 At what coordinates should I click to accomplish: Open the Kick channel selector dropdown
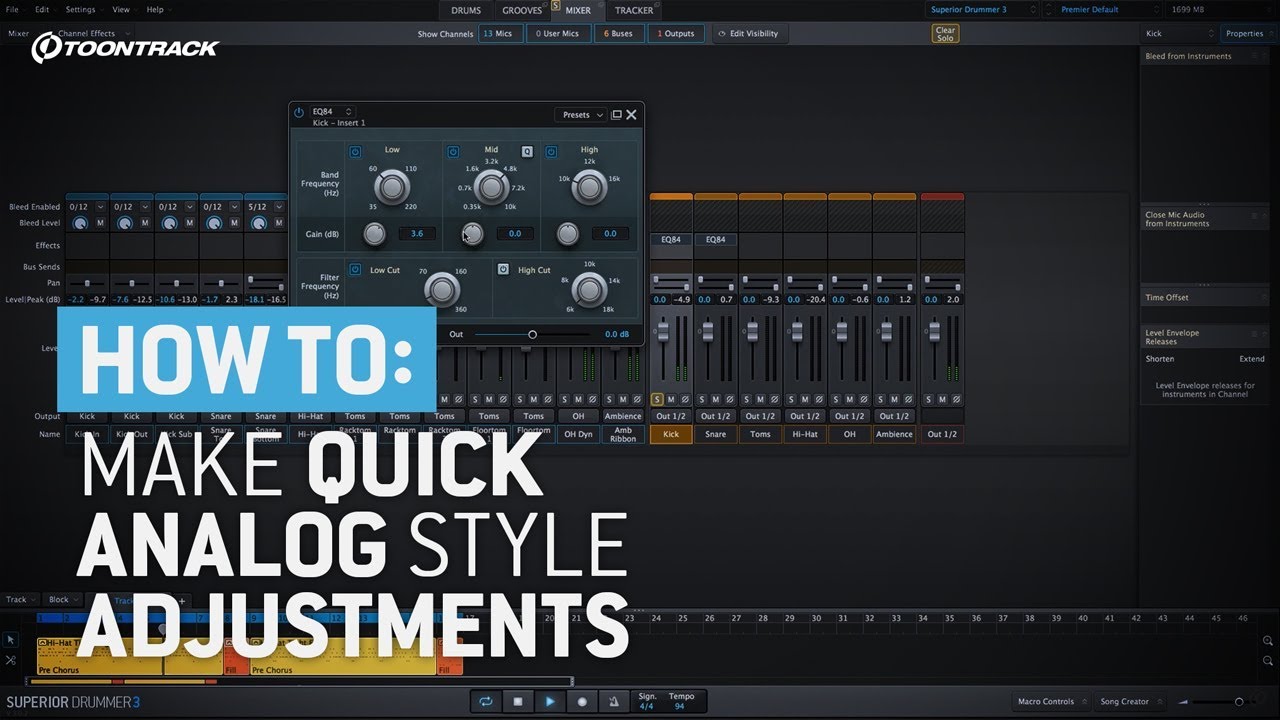pyautogui.click(x=1179, y=33)
